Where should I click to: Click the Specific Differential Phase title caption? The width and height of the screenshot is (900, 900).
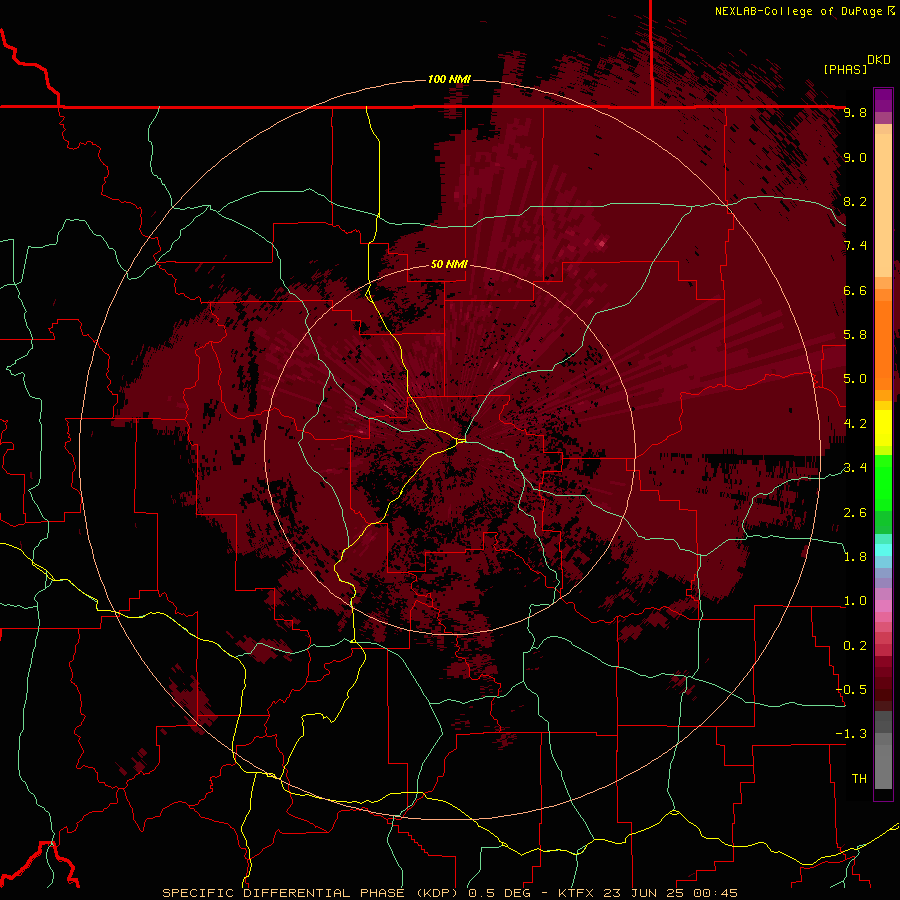coord(449,893)
